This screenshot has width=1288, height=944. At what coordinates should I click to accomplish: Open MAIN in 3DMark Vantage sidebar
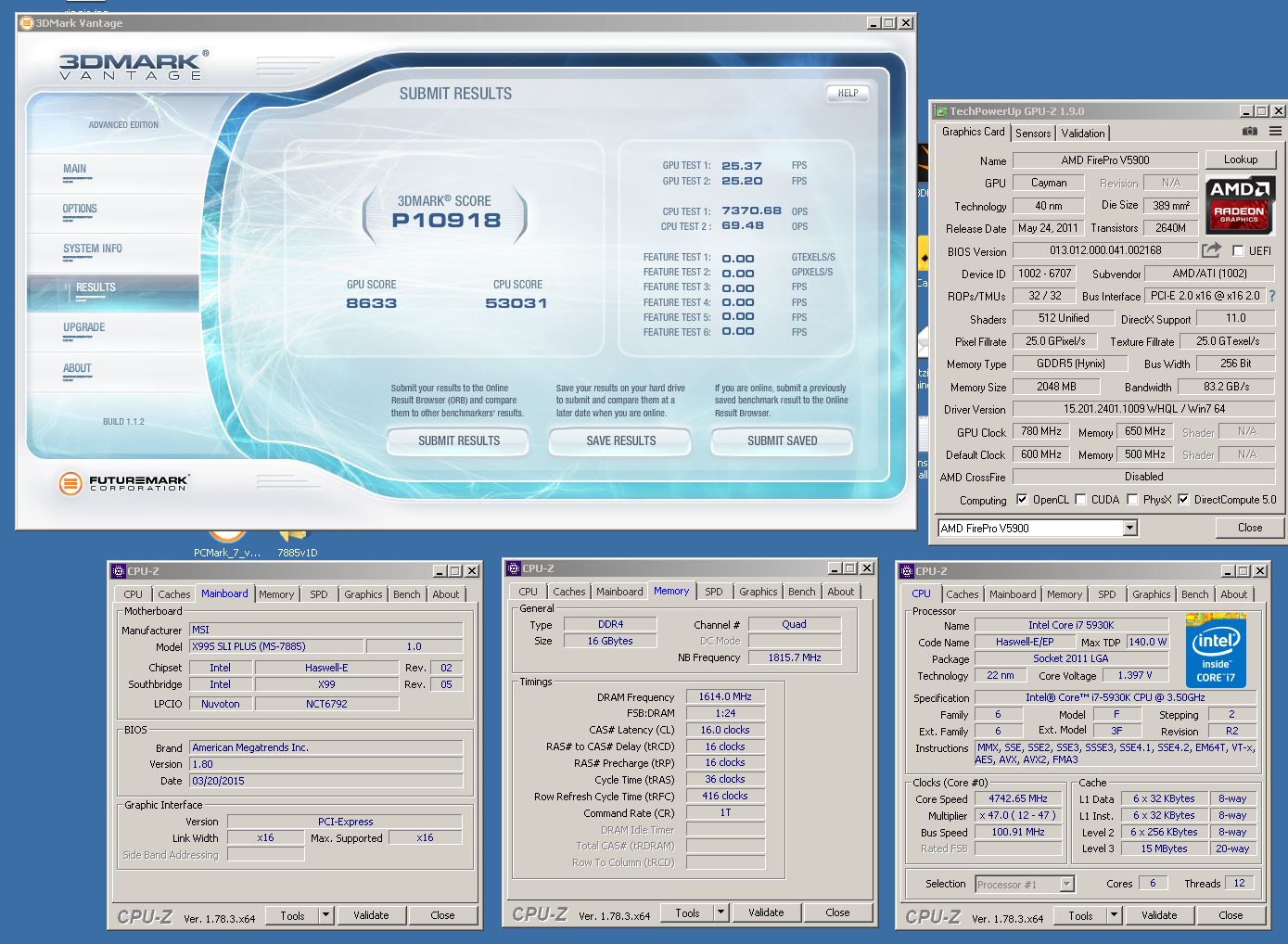coord(113,172)
